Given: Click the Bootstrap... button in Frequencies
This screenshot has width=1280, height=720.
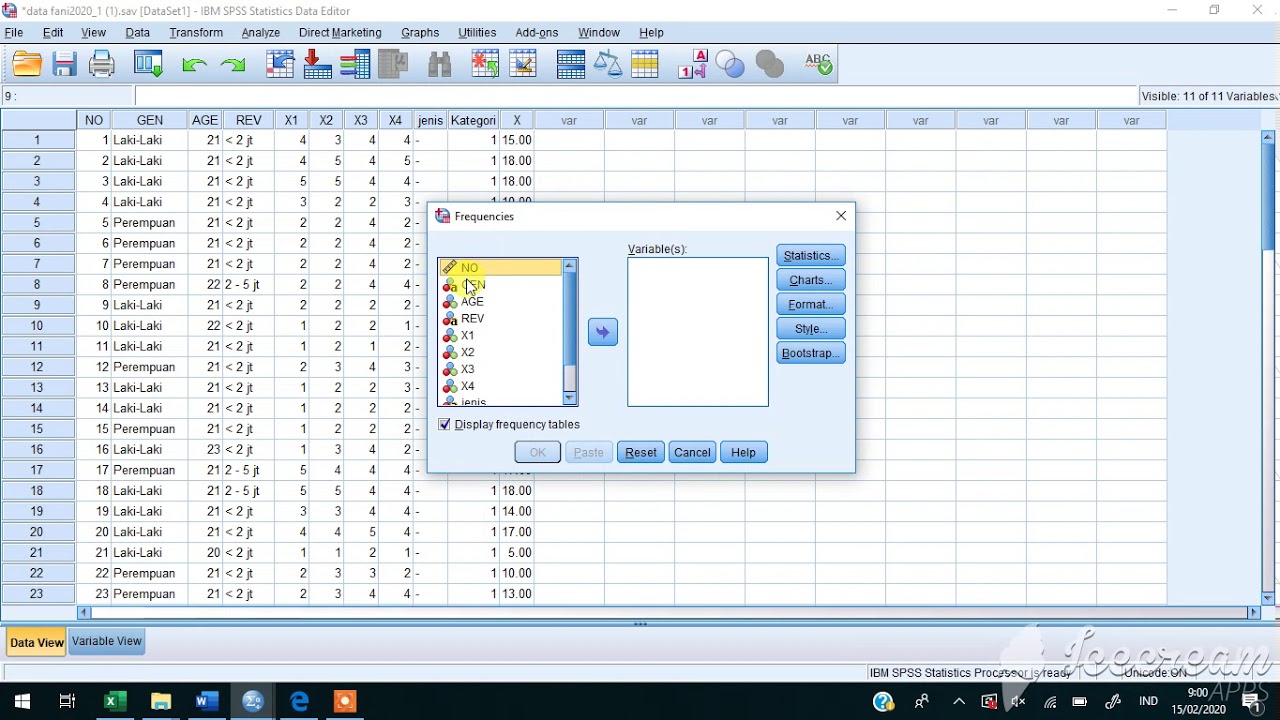Looking at the screenshot, I should (x=811, y=353).
